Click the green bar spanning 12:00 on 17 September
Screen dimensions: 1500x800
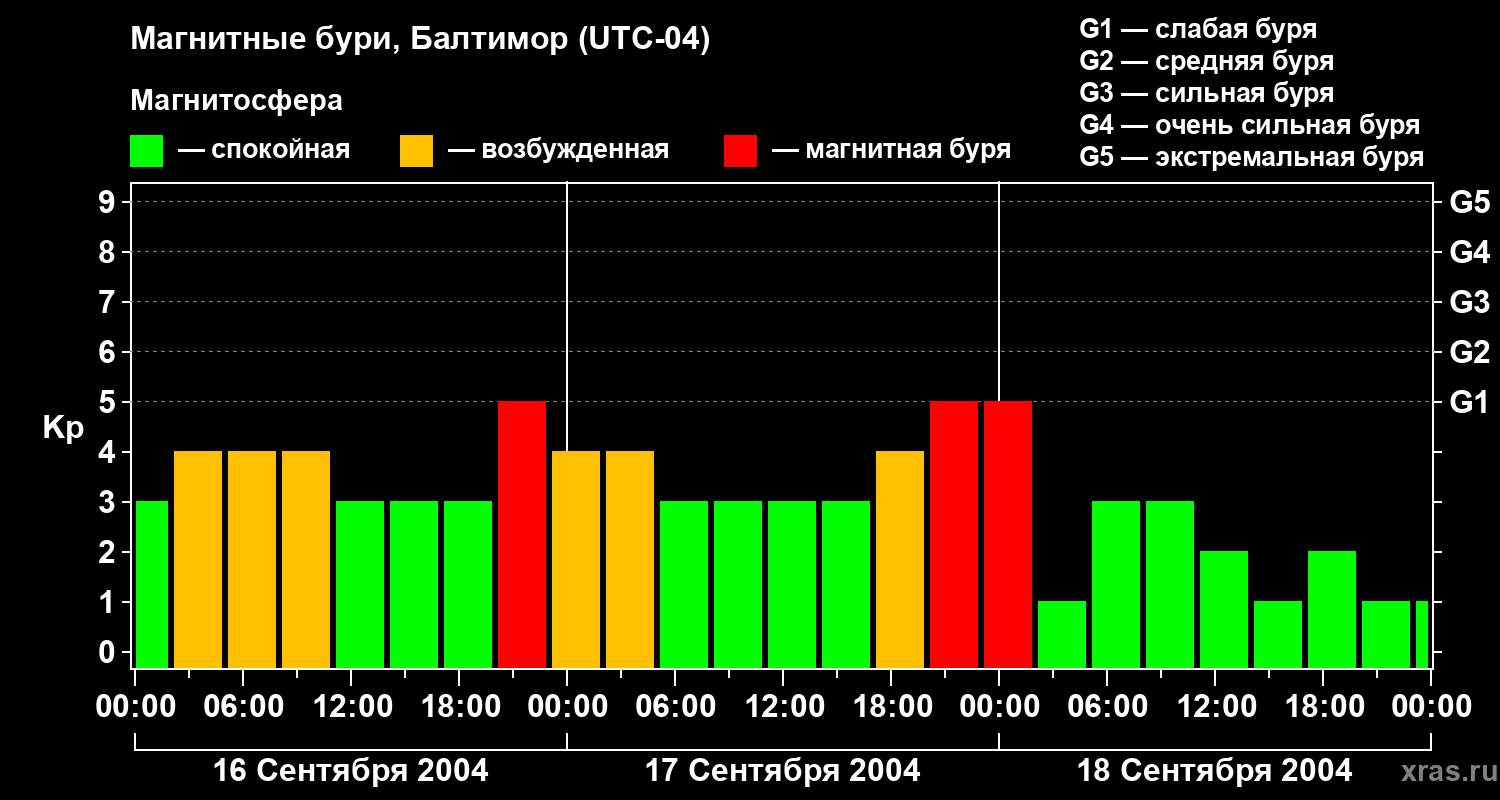tap(792, 584)
